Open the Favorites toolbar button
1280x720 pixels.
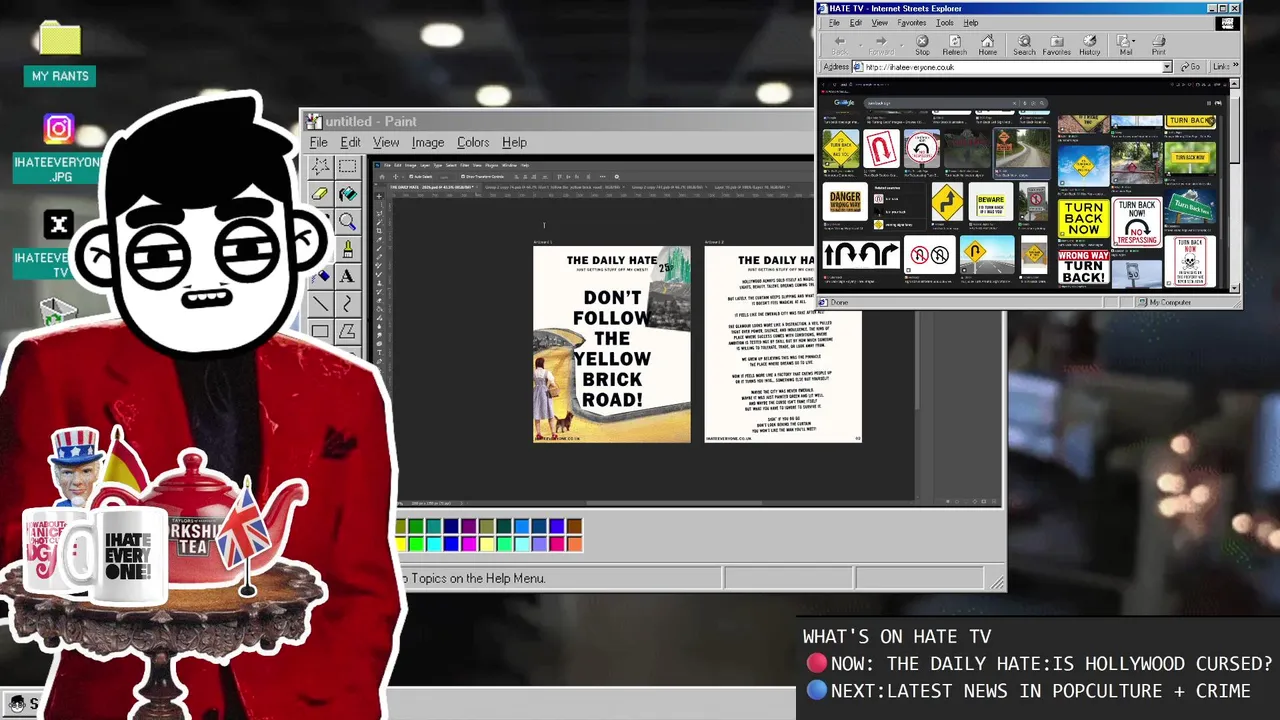point(1057,45)
